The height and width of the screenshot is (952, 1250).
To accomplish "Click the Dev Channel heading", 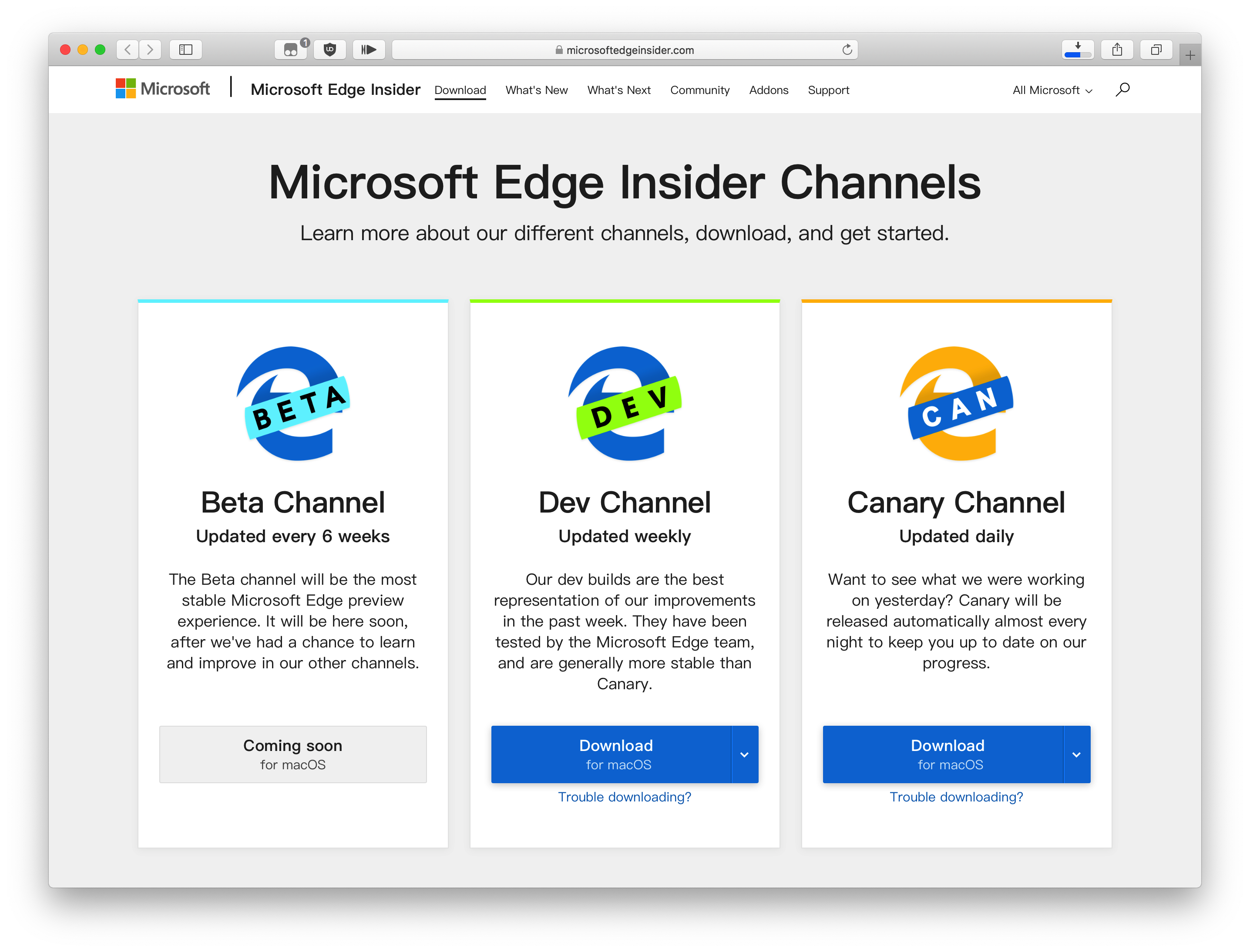I will point(625,503).
